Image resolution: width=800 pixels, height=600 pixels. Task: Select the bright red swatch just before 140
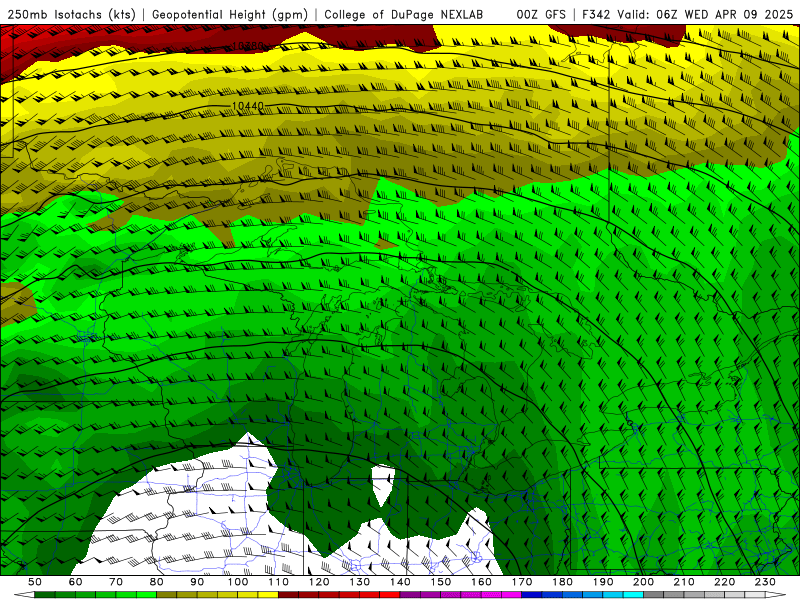click(x=390, y=595)
